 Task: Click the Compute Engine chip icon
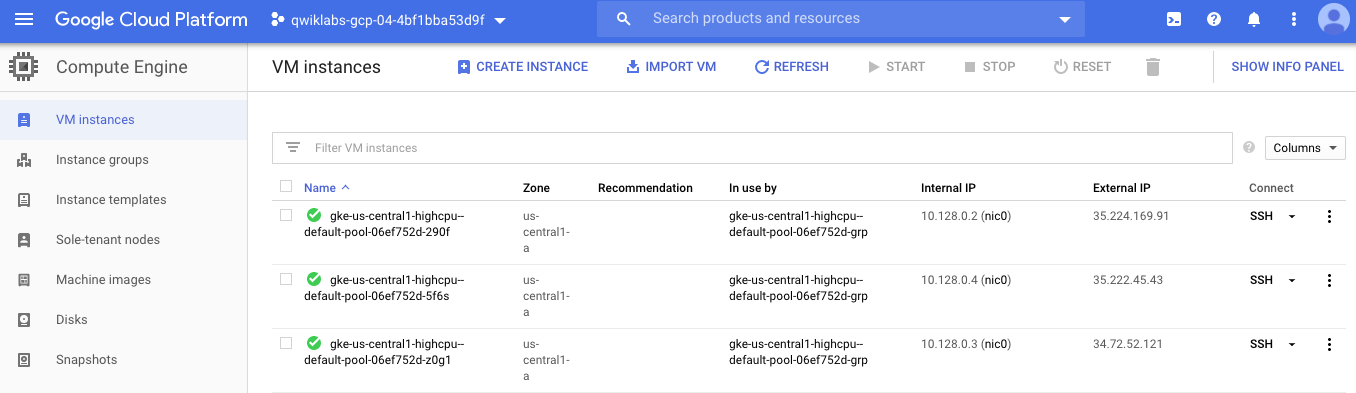tap(23, 67)
